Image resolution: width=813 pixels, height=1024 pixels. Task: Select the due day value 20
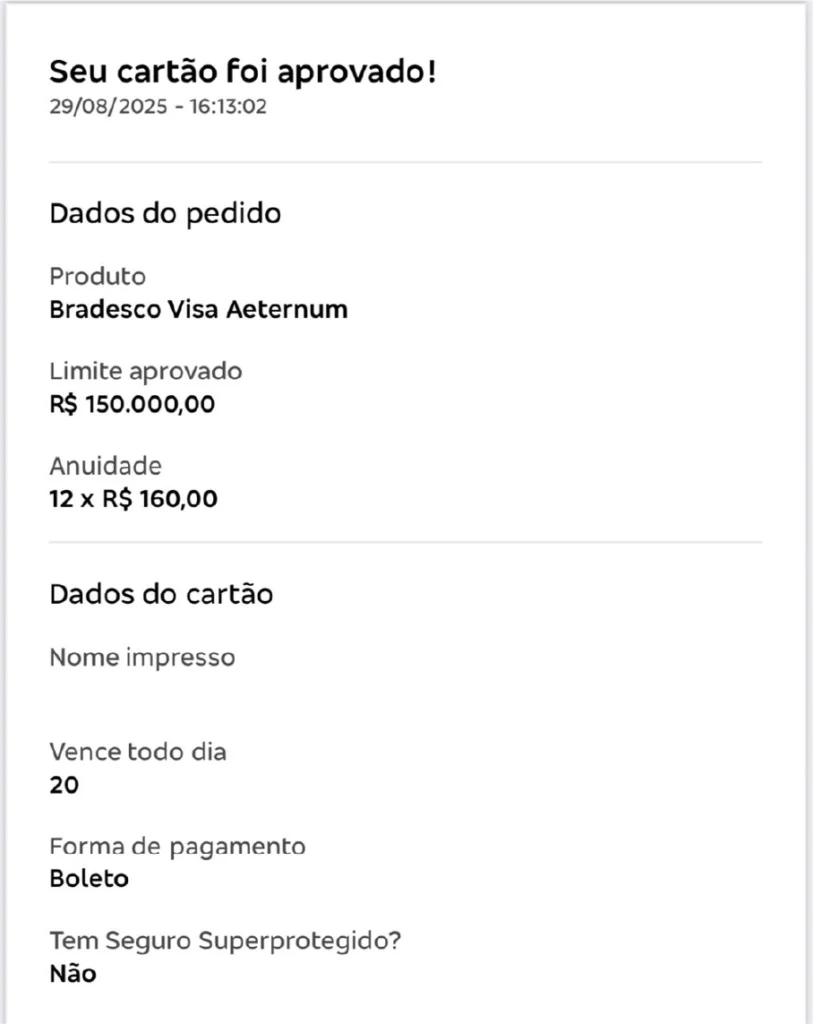[64, 785]
